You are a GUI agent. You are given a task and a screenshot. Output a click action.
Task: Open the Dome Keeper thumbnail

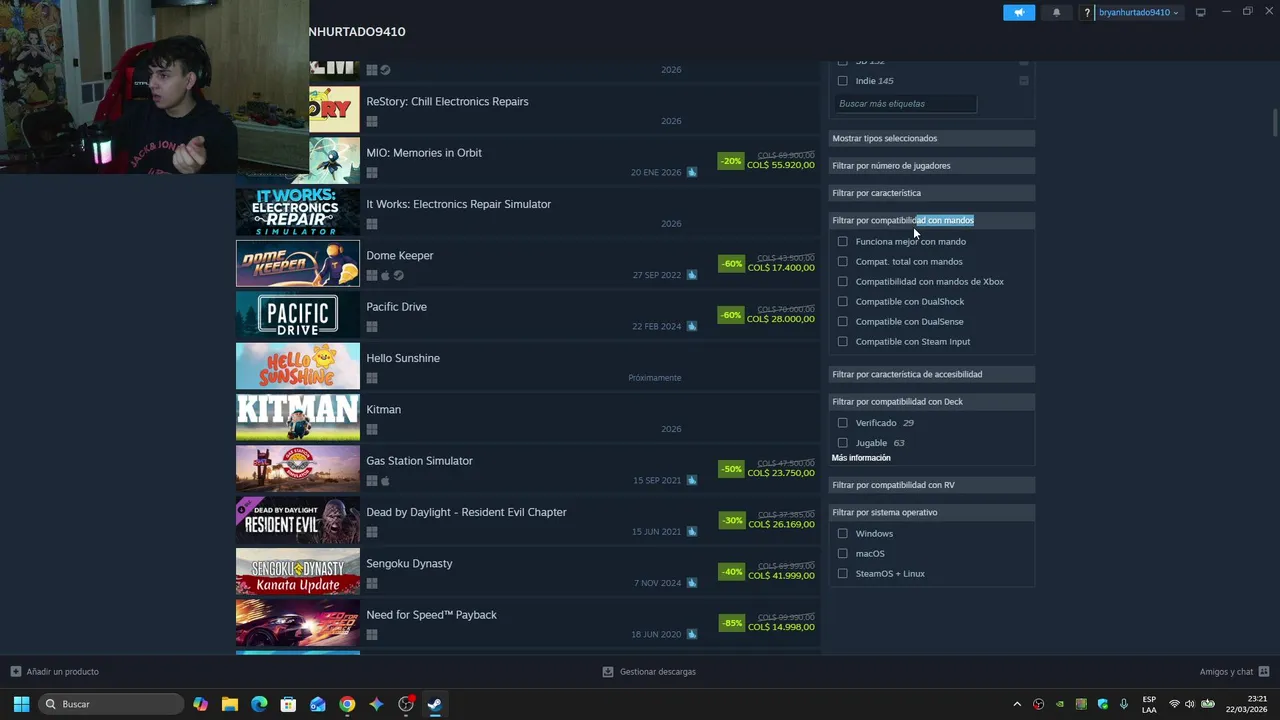(x=298, y=264)
